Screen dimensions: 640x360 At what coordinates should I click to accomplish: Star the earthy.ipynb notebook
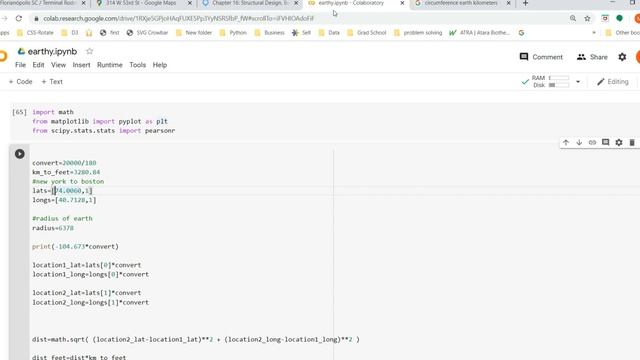point(89,51)
